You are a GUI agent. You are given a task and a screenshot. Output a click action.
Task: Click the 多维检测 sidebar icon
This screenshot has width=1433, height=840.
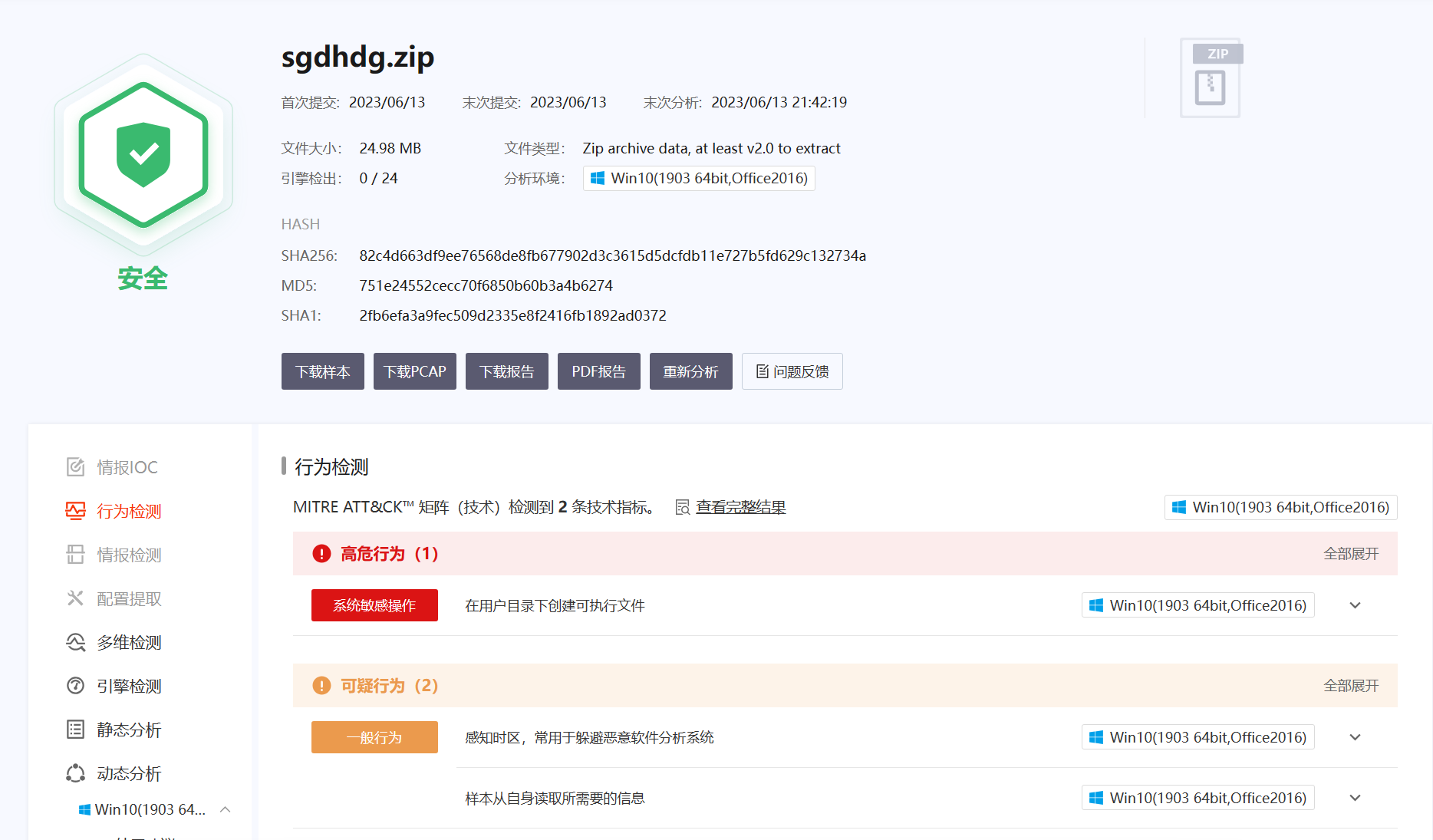[x=75, y=642]
